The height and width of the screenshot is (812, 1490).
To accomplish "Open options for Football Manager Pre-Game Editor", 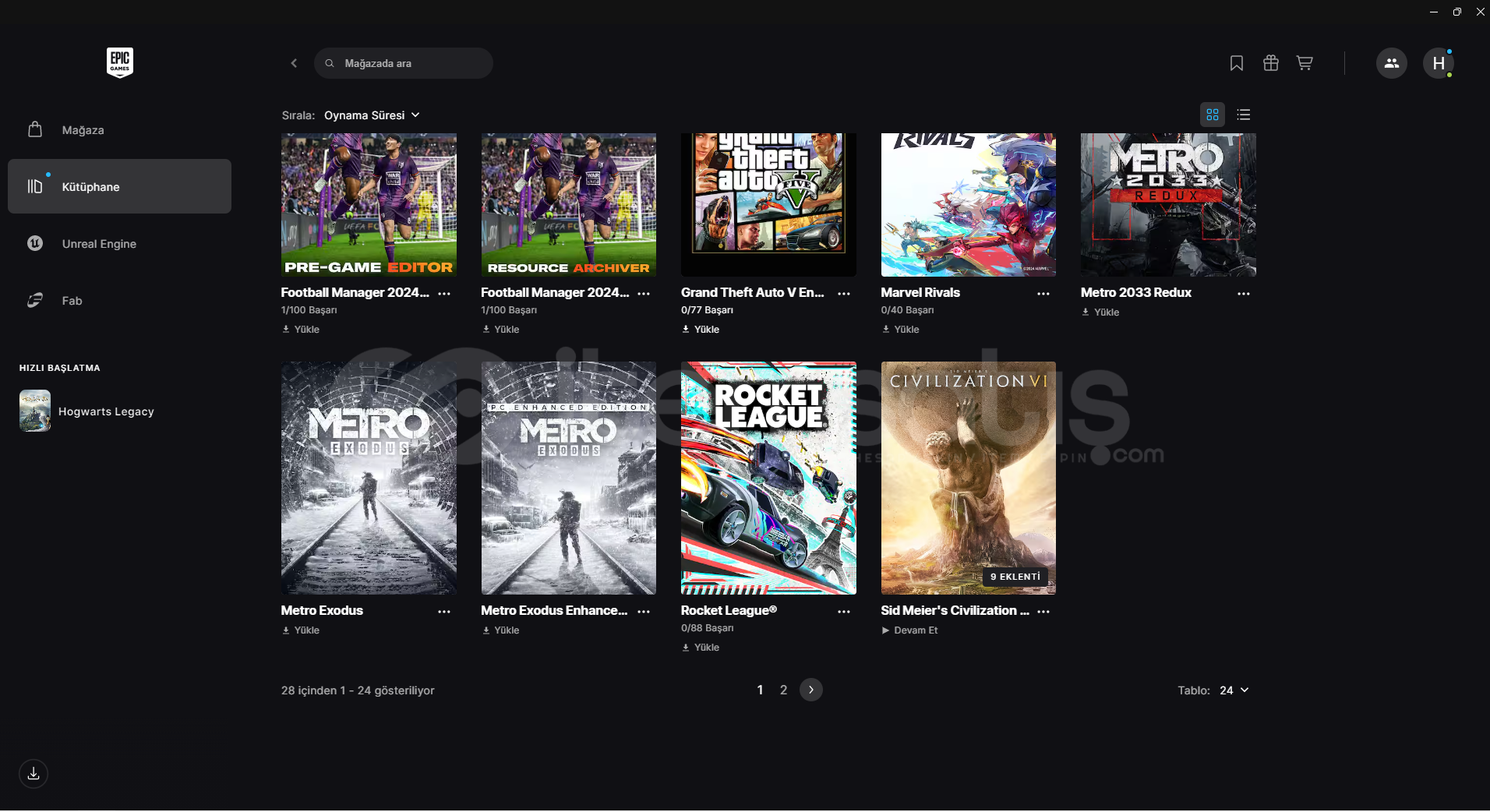I will [444, 294].
